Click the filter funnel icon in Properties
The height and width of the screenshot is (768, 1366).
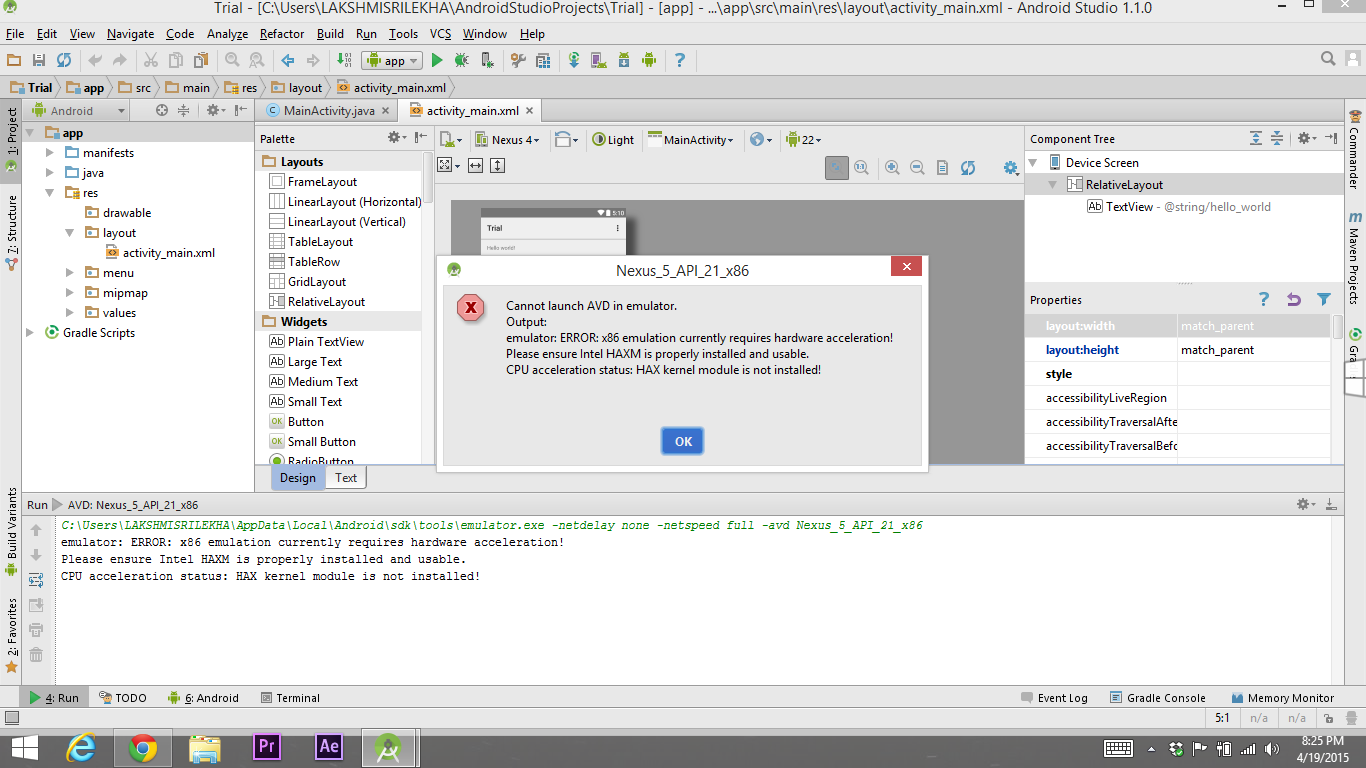(1324, 299)
